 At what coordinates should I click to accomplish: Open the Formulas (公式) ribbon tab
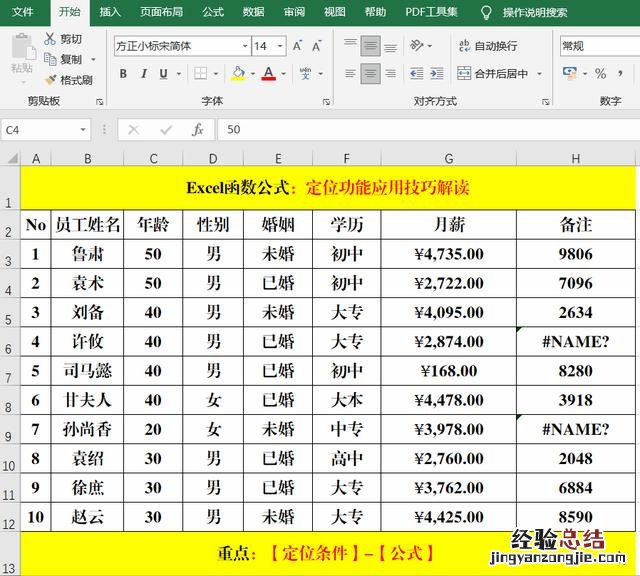[x=213, y=12]
